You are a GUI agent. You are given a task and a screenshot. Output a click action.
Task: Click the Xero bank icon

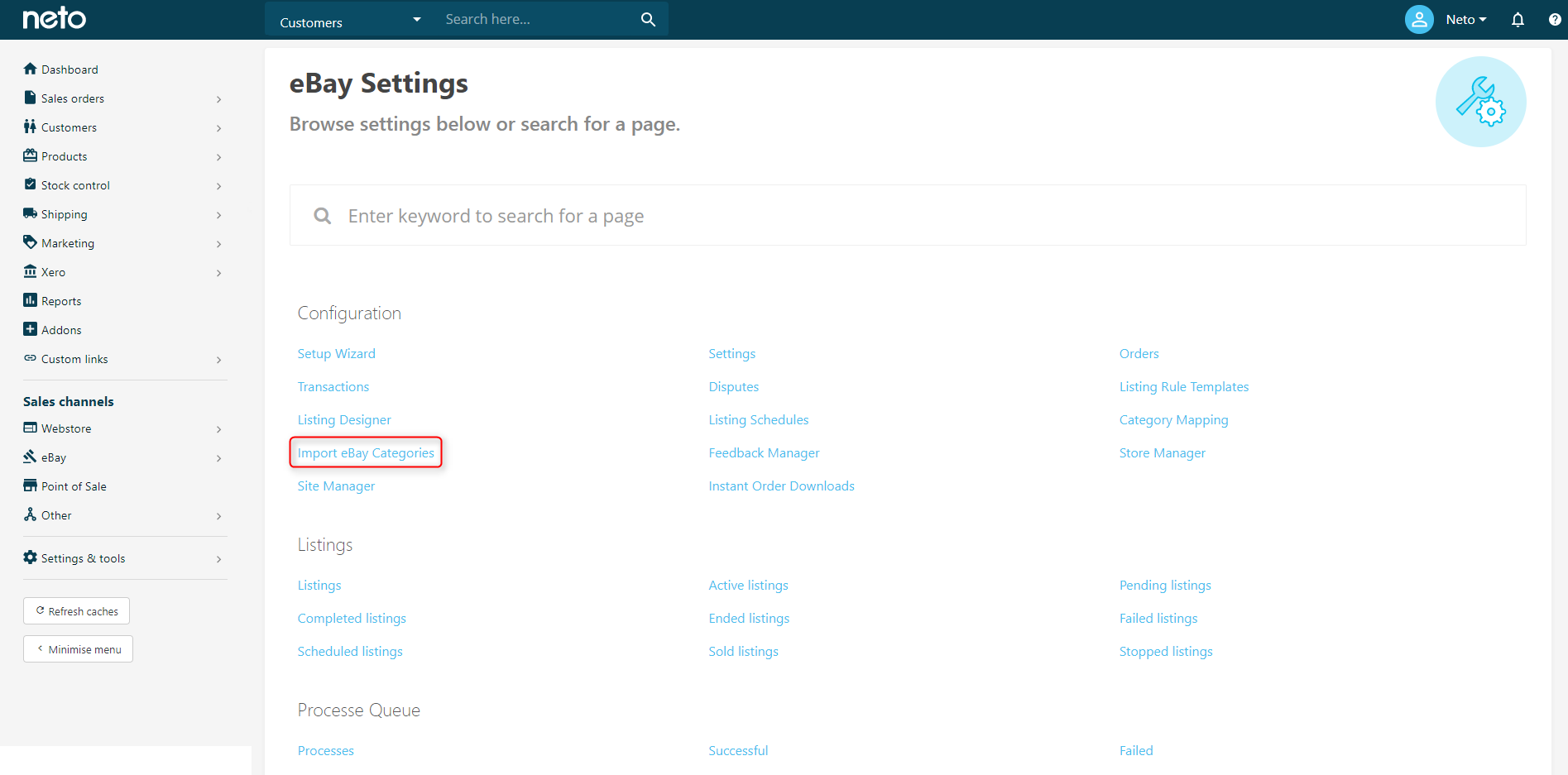(x=31, y=271)
